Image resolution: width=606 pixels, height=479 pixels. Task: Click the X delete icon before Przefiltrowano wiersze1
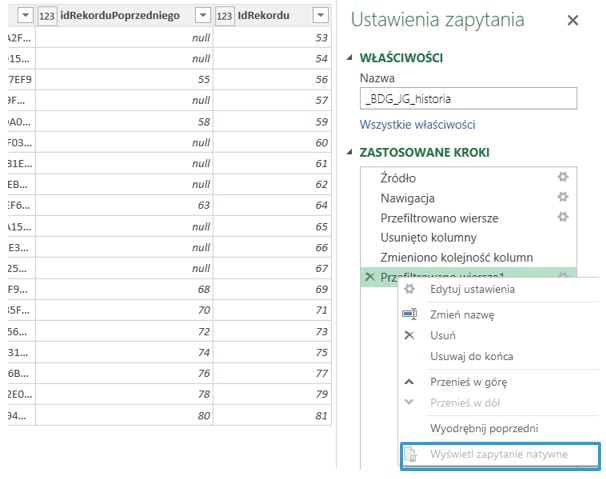370,276
